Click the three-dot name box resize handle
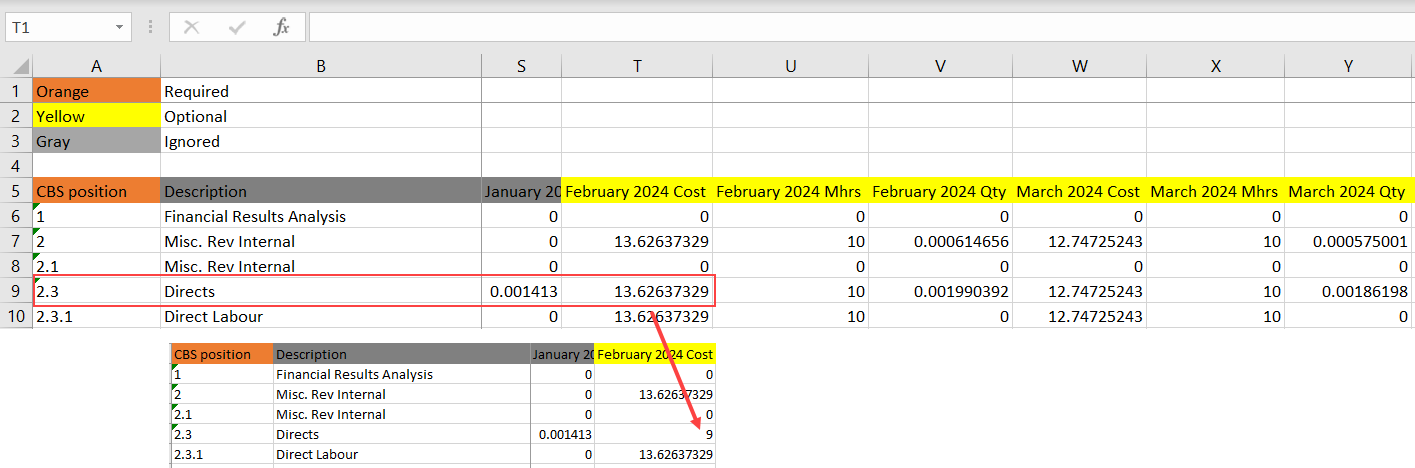The image size is (1415, 468). point(150,28)
